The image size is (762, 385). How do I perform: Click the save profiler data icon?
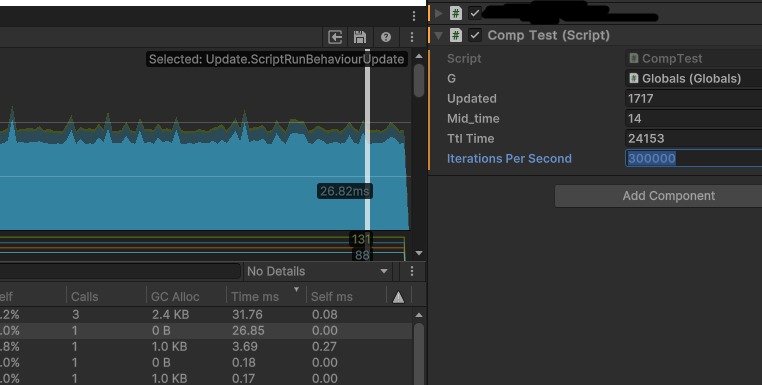(360, 37)
